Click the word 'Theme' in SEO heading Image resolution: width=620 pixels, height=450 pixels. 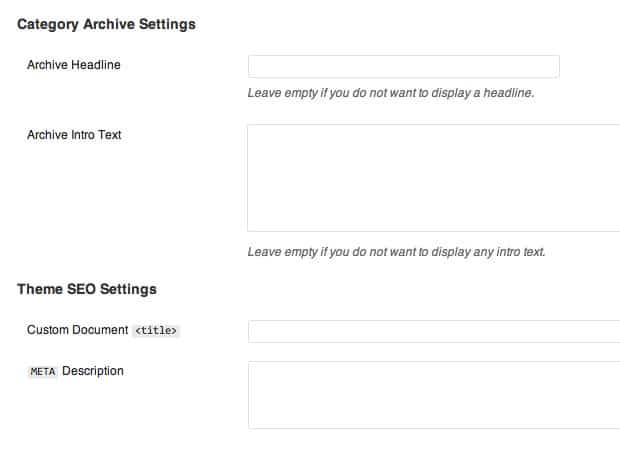tap(40, 289)
